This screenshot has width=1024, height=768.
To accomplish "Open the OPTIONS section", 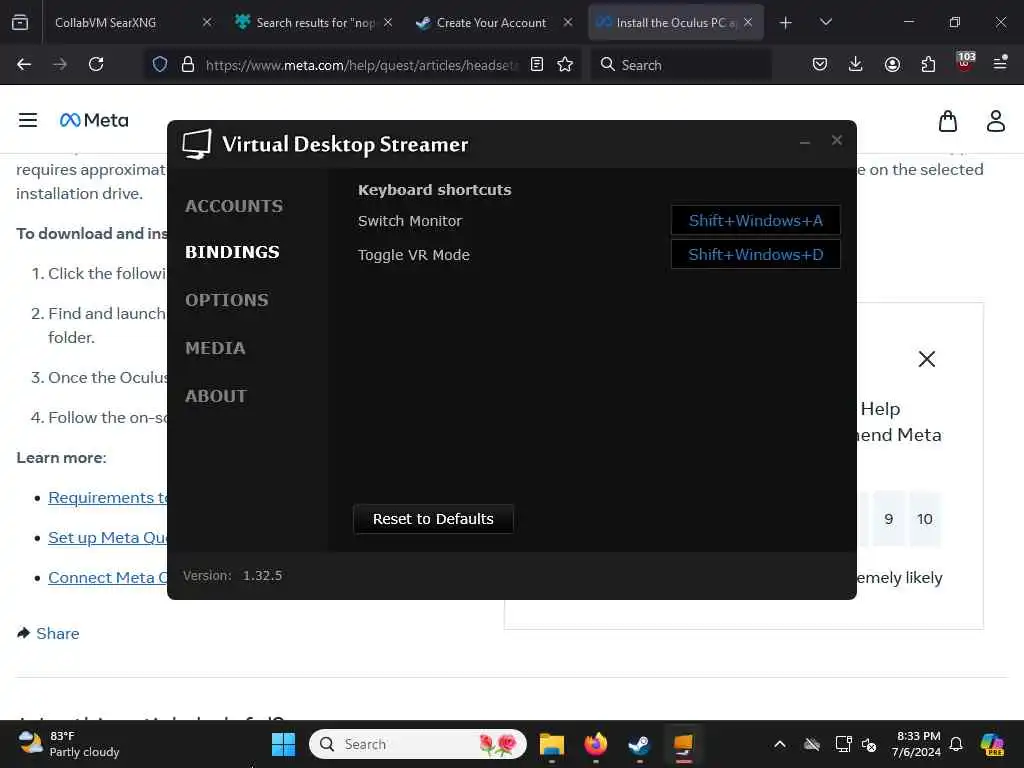I will 227,300.
